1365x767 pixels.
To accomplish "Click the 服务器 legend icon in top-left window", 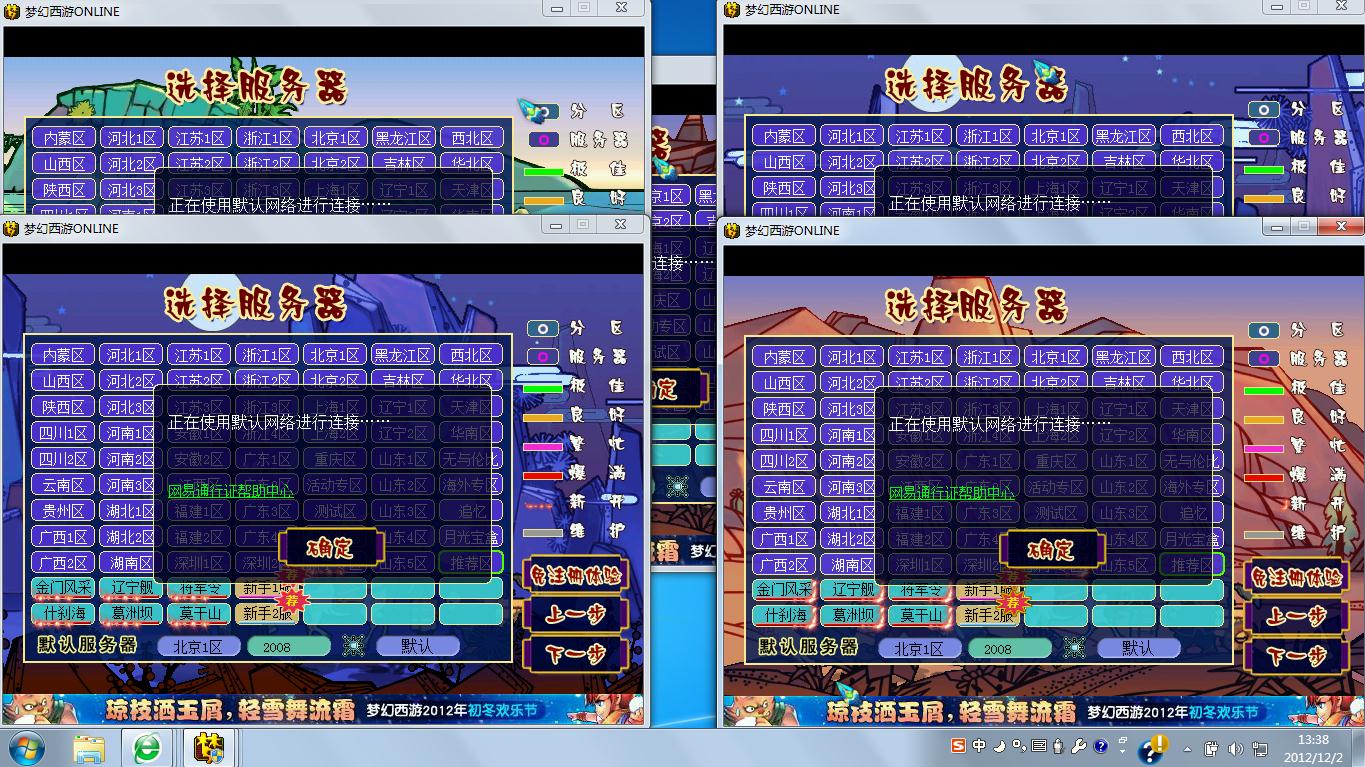I will [x=542, y=140].
